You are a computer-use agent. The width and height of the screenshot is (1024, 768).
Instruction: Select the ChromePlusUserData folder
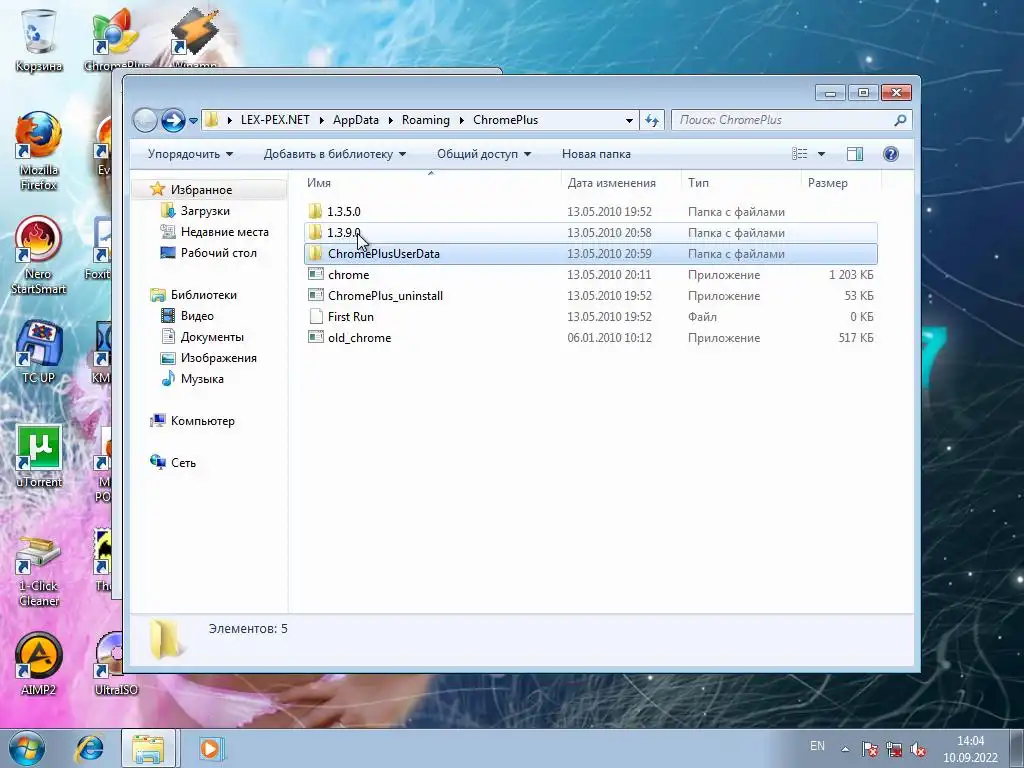[590, 253]
